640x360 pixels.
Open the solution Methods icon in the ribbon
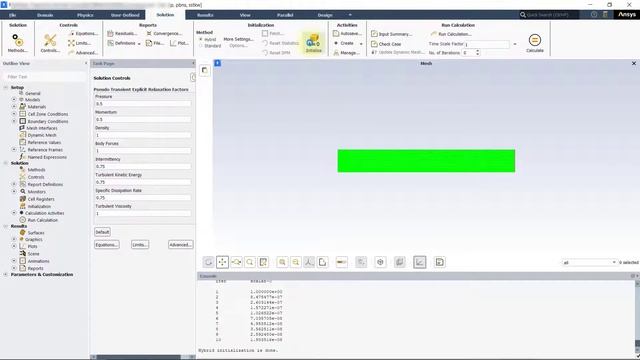click(18, 43)
